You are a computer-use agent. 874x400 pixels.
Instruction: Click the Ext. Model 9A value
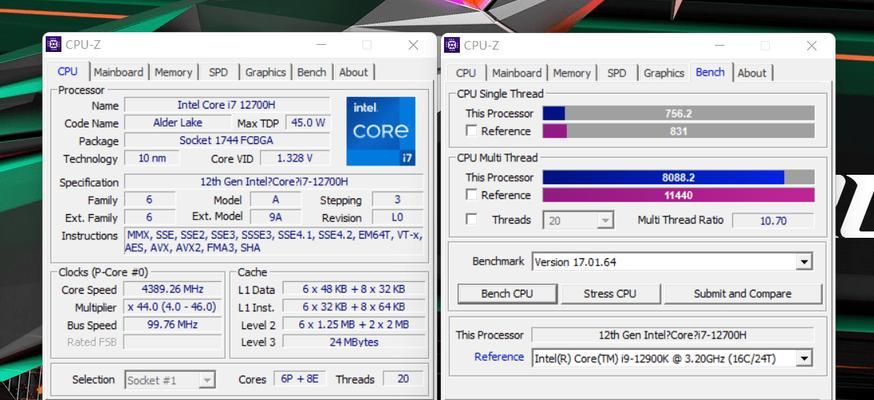click(x=275, y=217)
